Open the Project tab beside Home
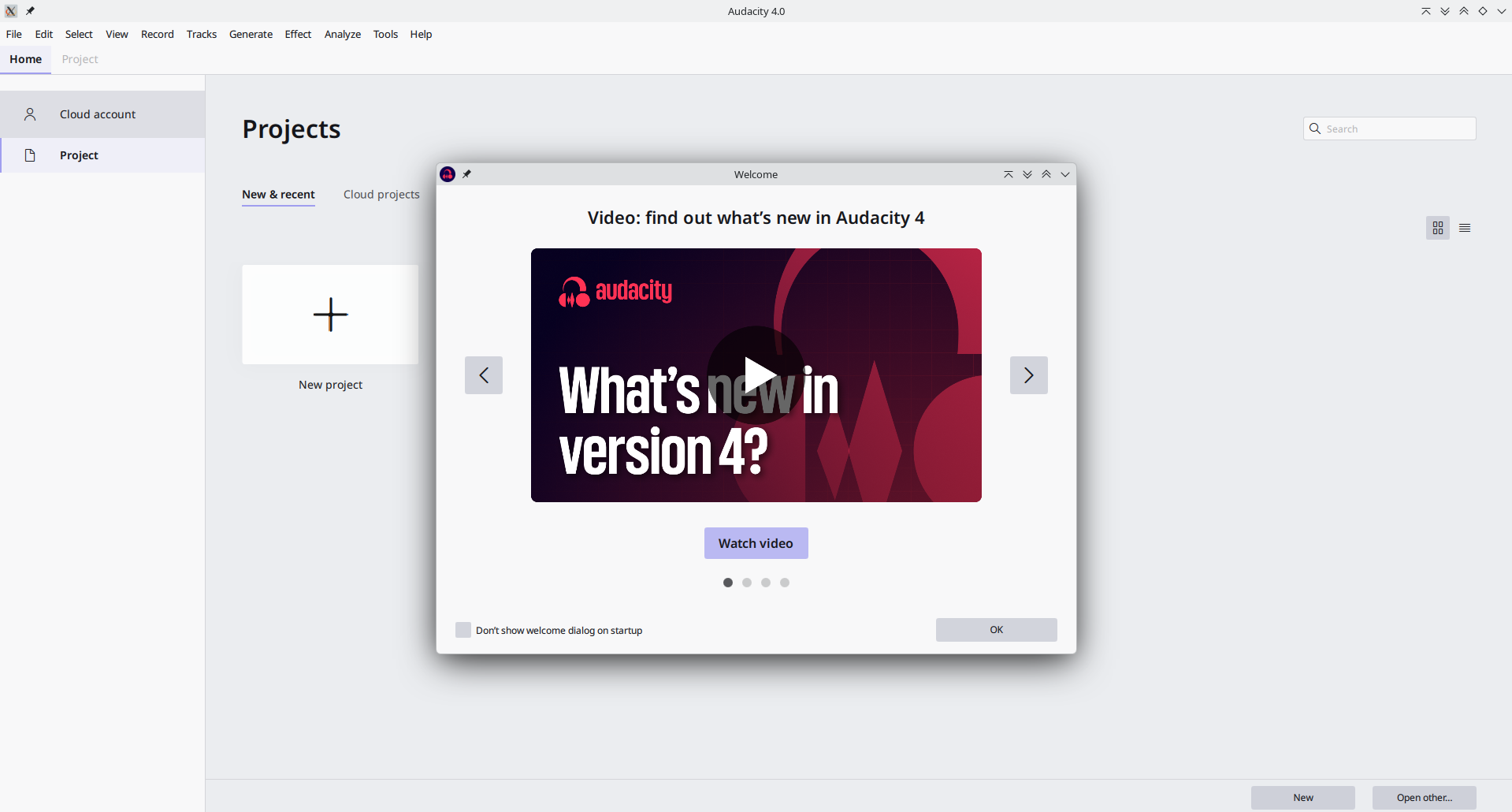The height and width of the screenshot is (812, 1512). coord(80,59)
